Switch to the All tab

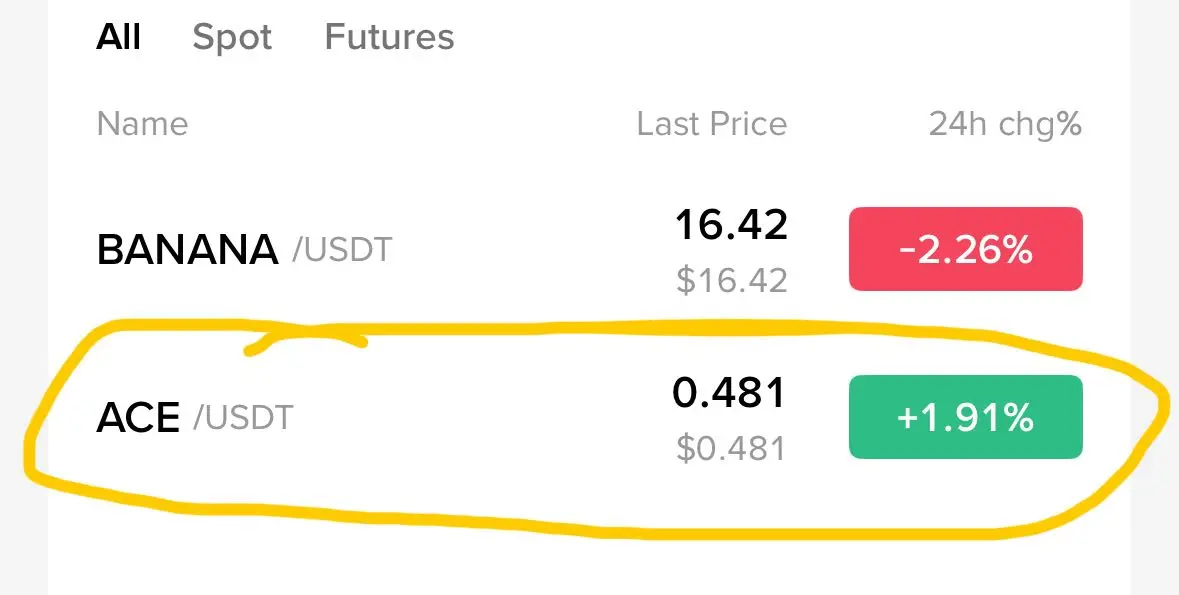point(118,36)
